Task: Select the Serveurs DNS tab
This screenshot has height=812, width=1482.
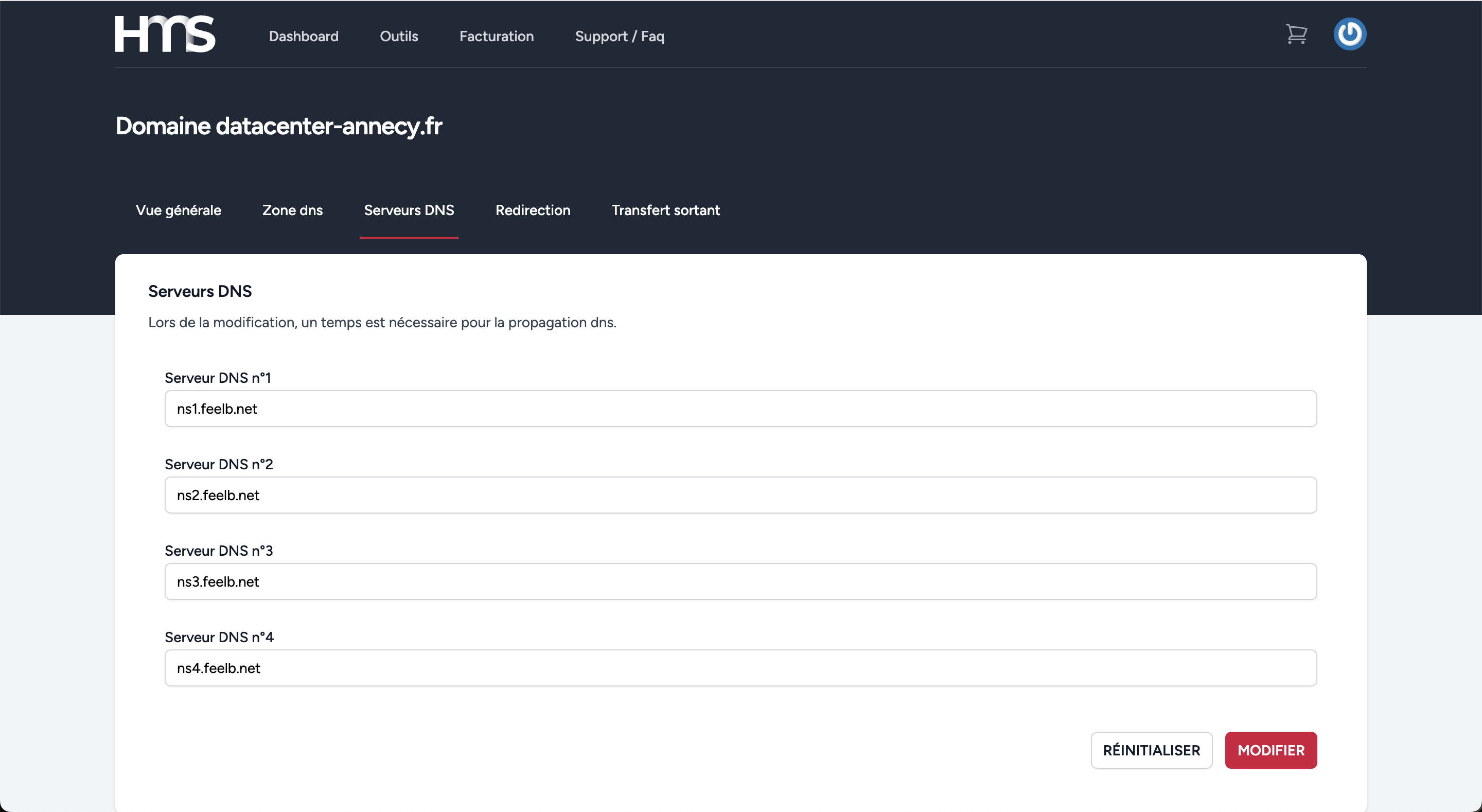Action: tap(409, 210)
